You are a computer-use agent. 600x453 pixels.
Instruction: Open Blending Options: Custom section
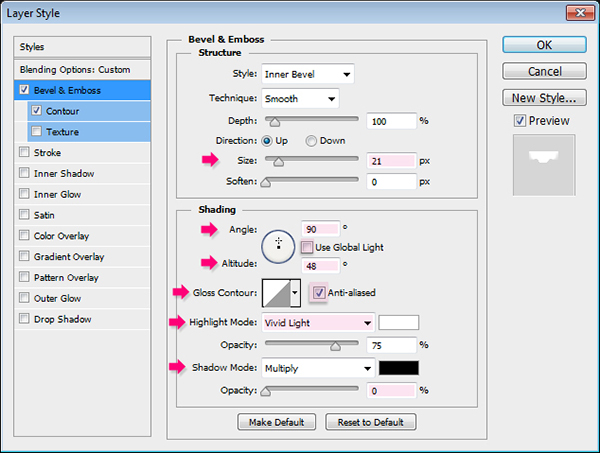(x=82, y=70)
